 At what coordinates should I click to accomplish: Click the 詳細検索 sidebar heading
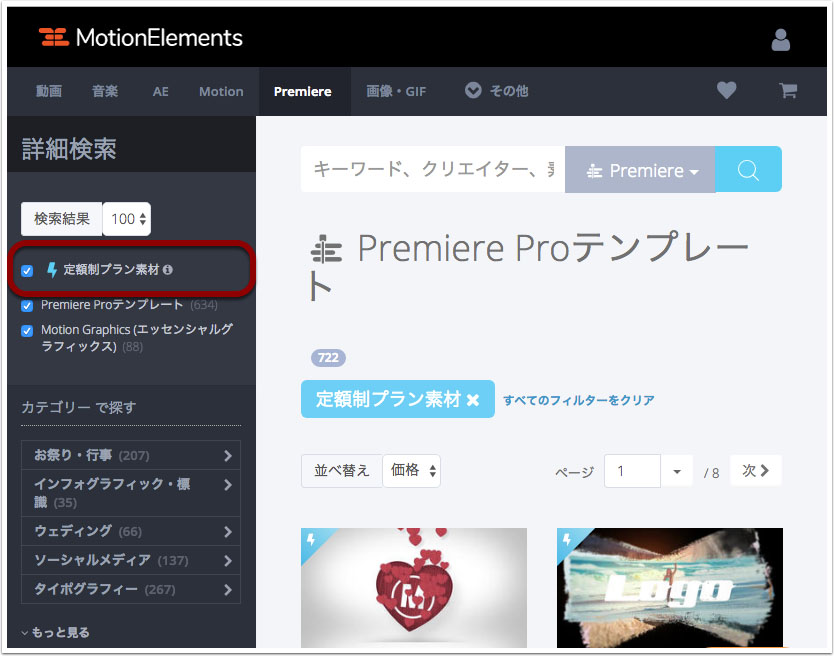tap(69, 149)
